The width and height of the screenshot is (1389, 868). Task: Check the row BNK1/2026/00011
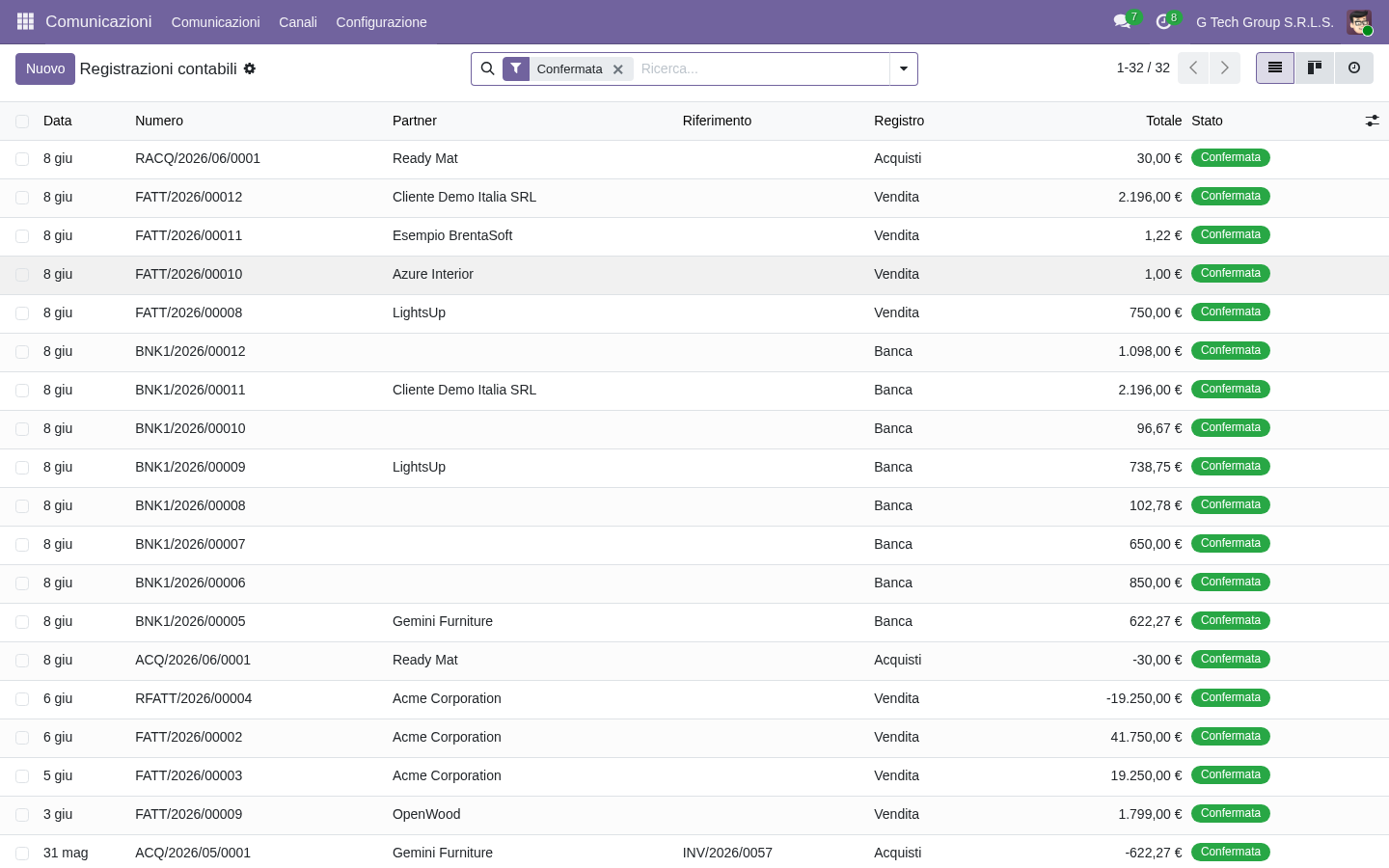click(x=22, y=391)
